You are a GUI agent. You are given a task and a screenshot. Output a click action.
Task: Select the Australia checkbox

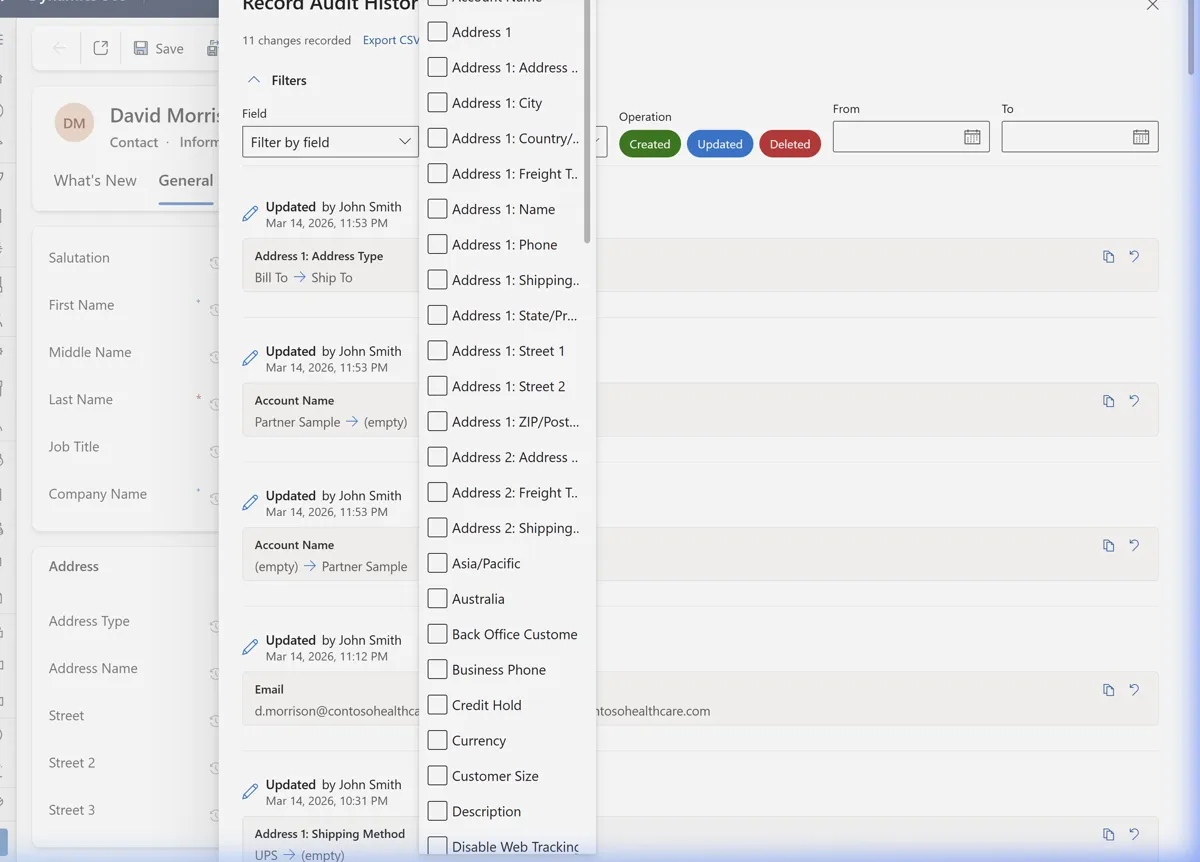(x=437, y=598)
